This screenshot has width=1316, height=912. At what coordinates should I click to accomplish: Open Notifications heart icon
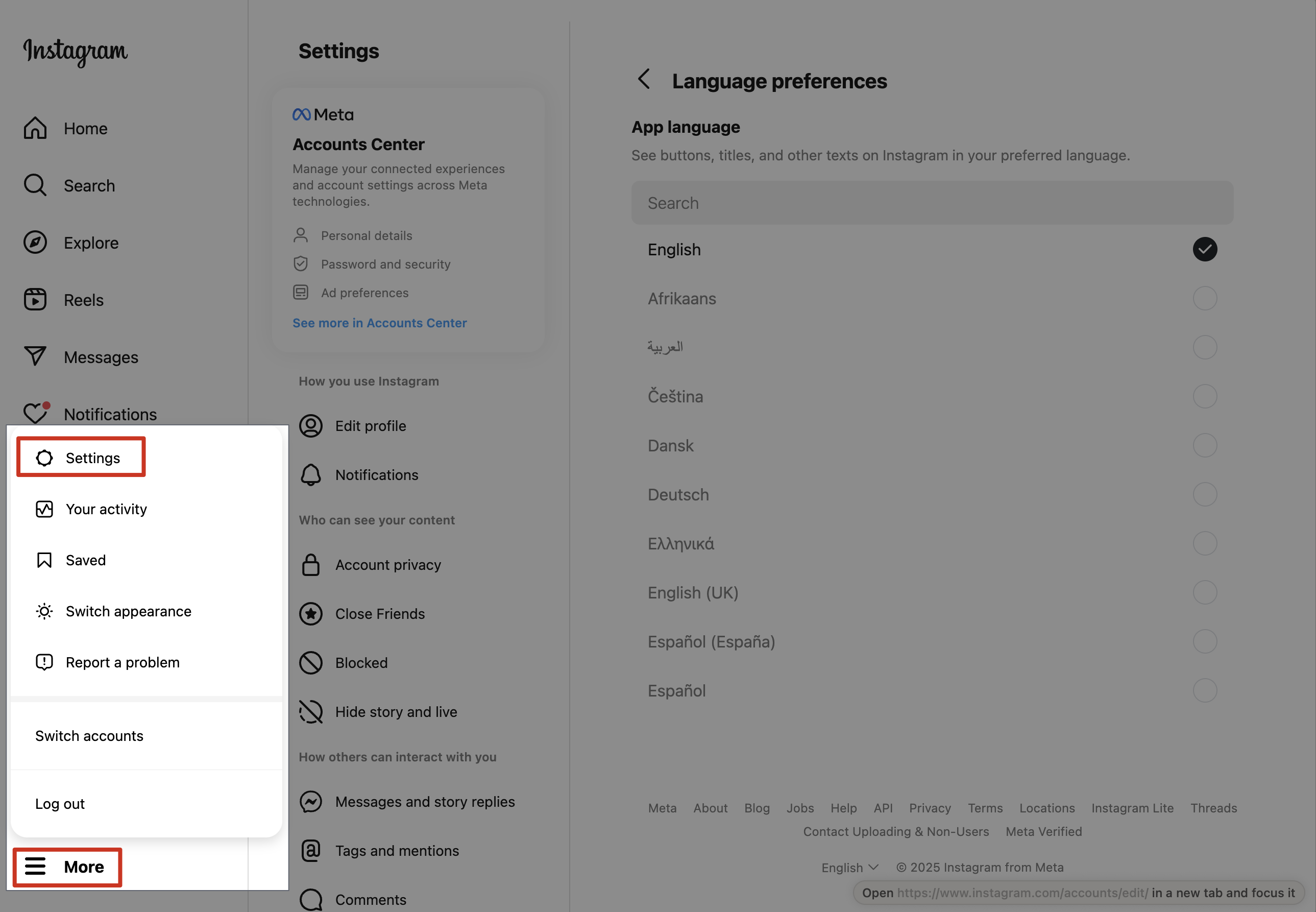coord(36,413)
